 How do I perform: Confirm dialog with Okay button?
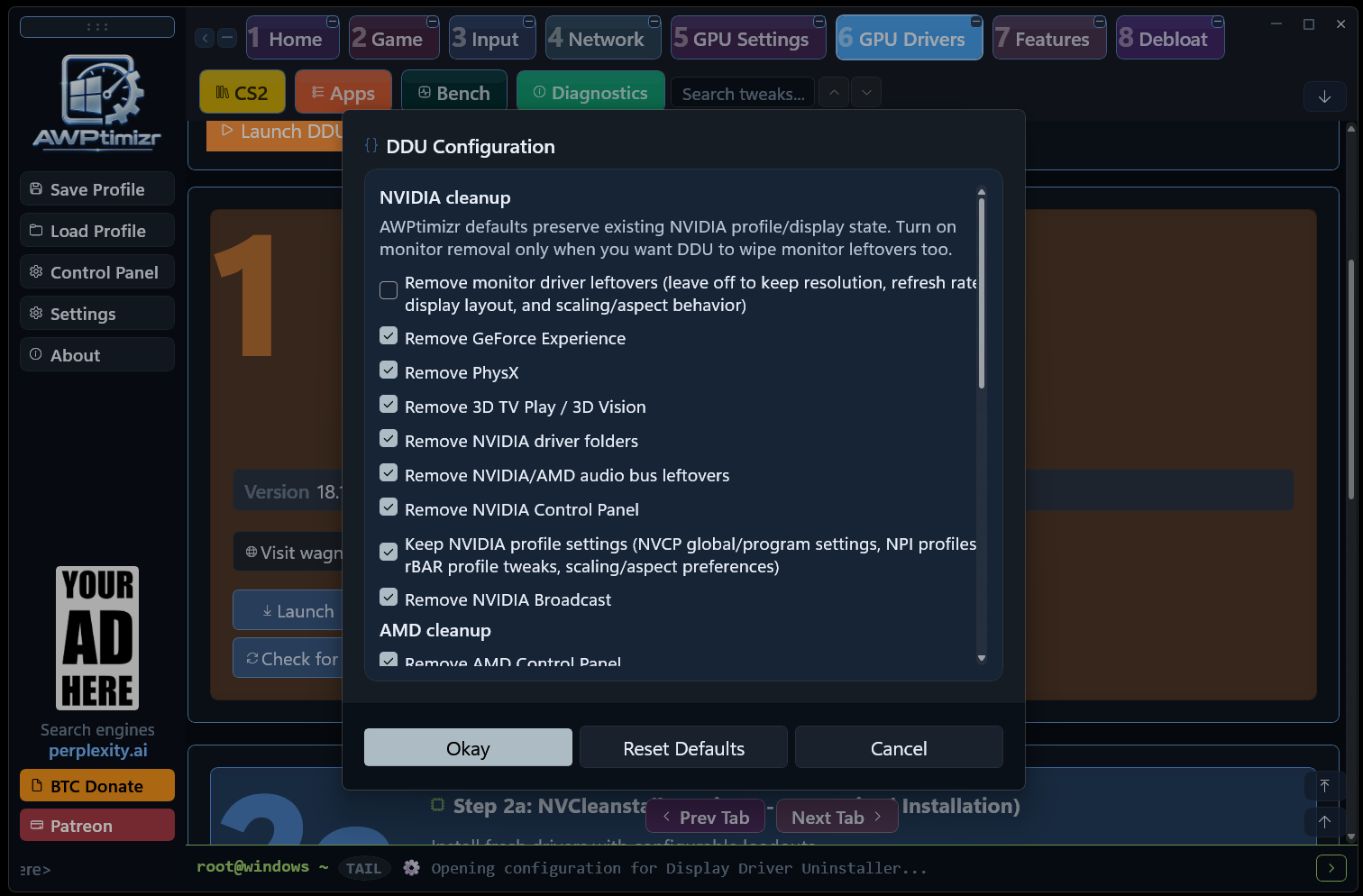click(x=468, y=748)
